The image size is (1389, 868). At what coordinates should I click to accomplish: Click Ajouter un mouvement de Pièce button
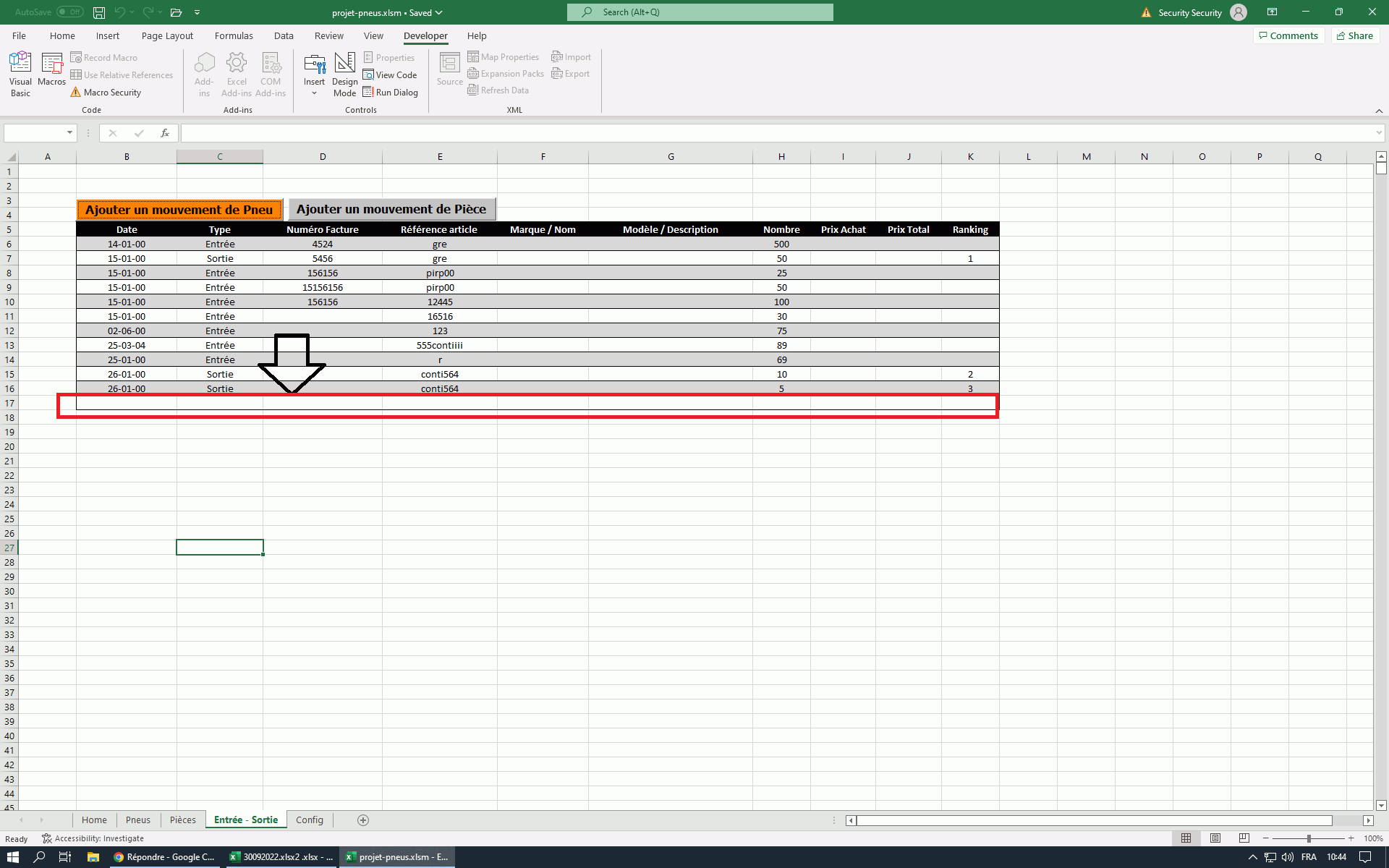[391, 209]
